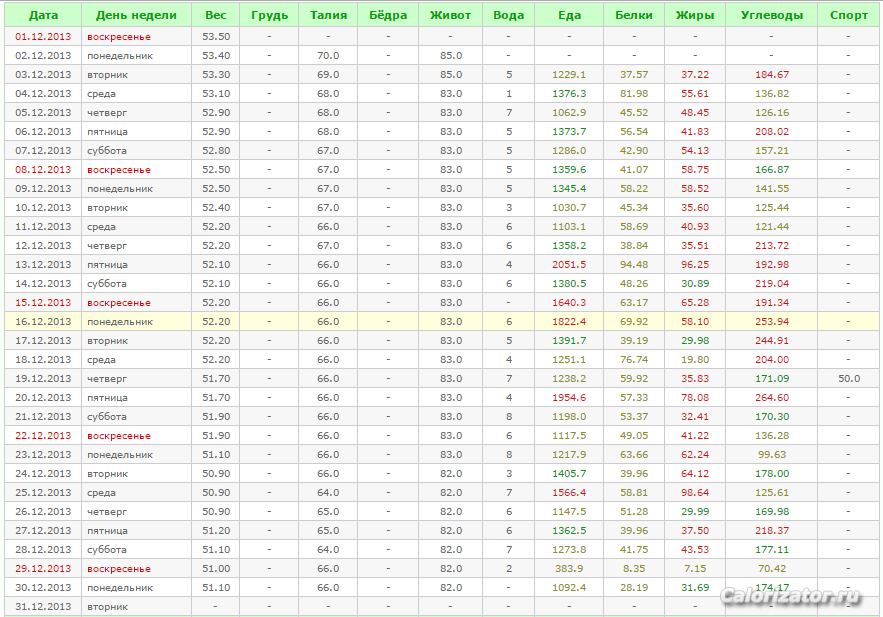
Task: Click the Талия column header
Action: [328, 15]
